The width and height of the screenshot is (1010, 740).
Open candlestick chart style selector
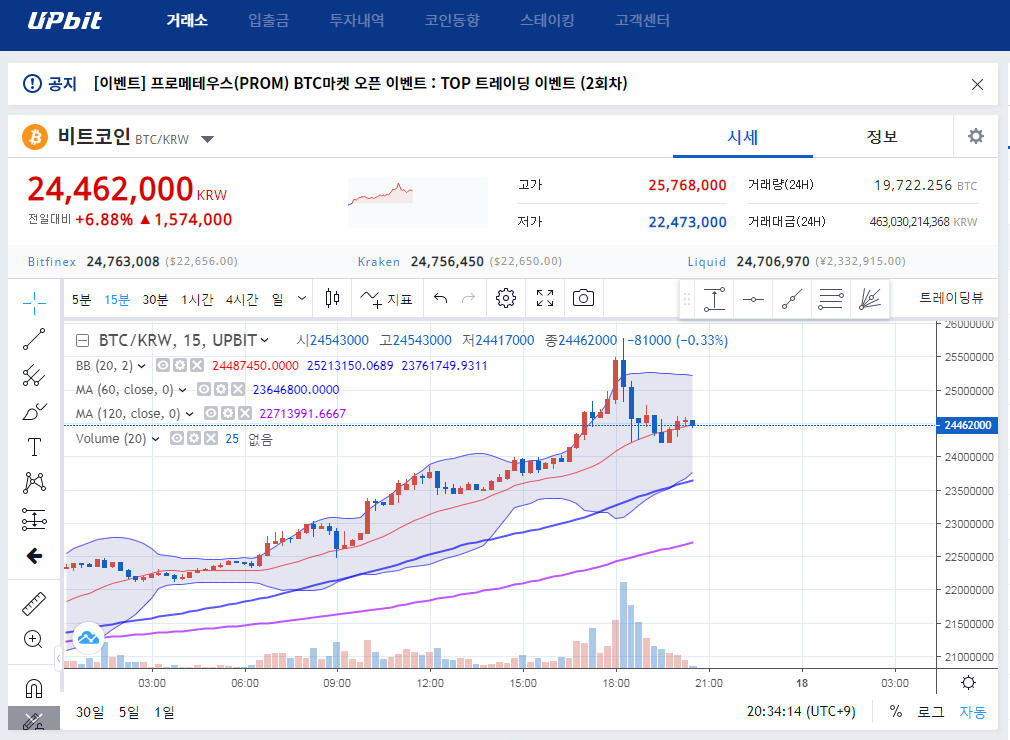(332, 298)
